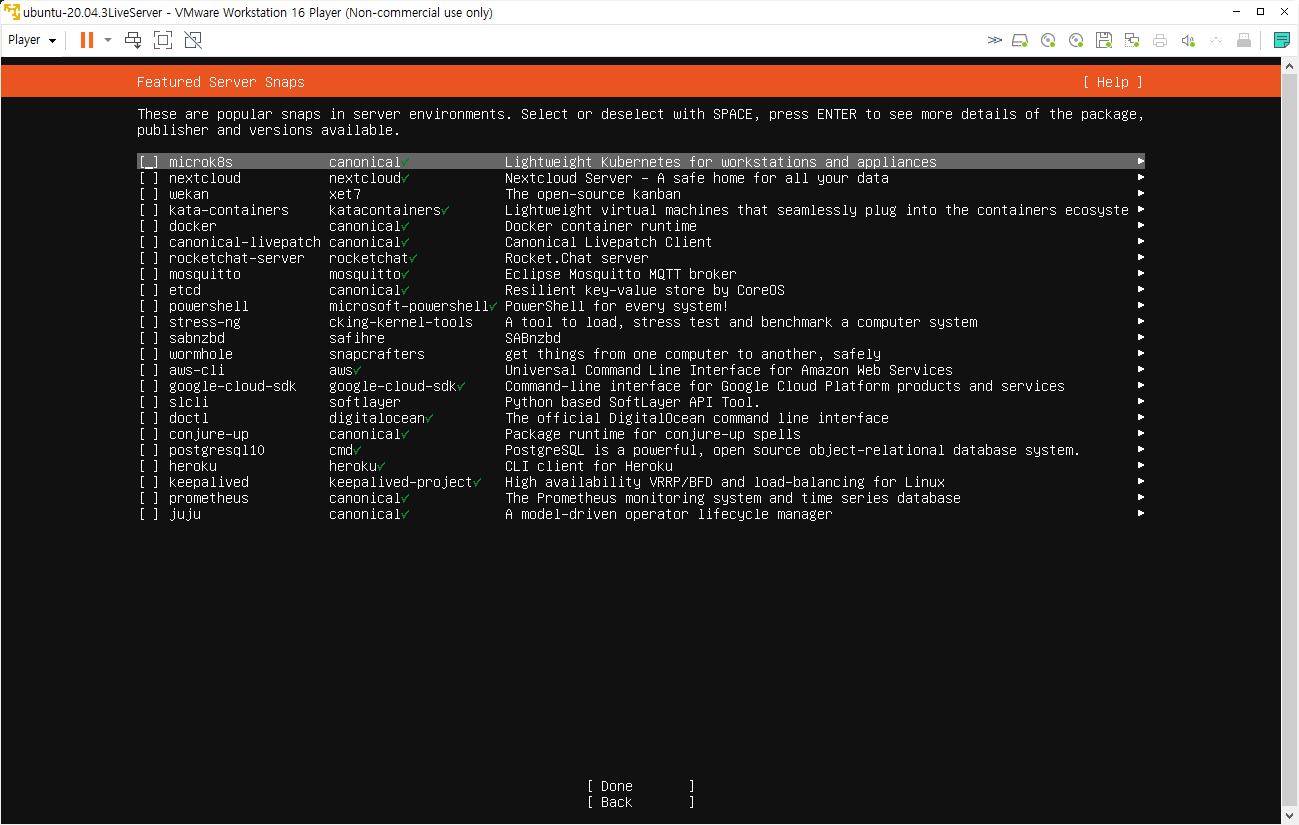Expand the device icons with the double chevron
This screenshot has height=825, width=1299.
pyautogui.click(x=994, y=40)
